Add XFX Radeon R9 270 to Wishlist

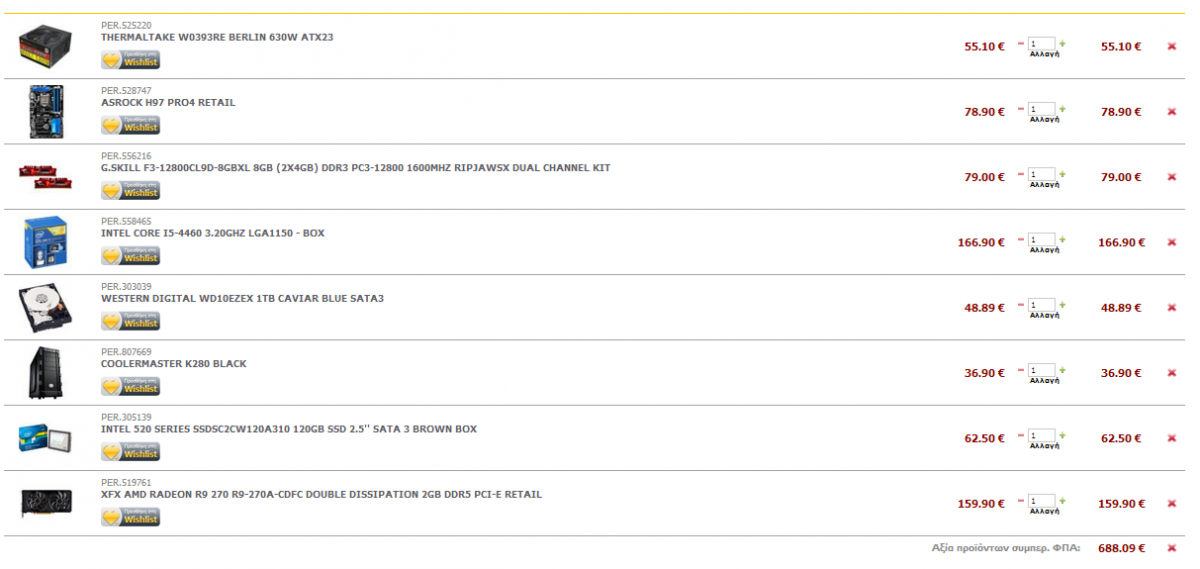click(x=130, y=517)
